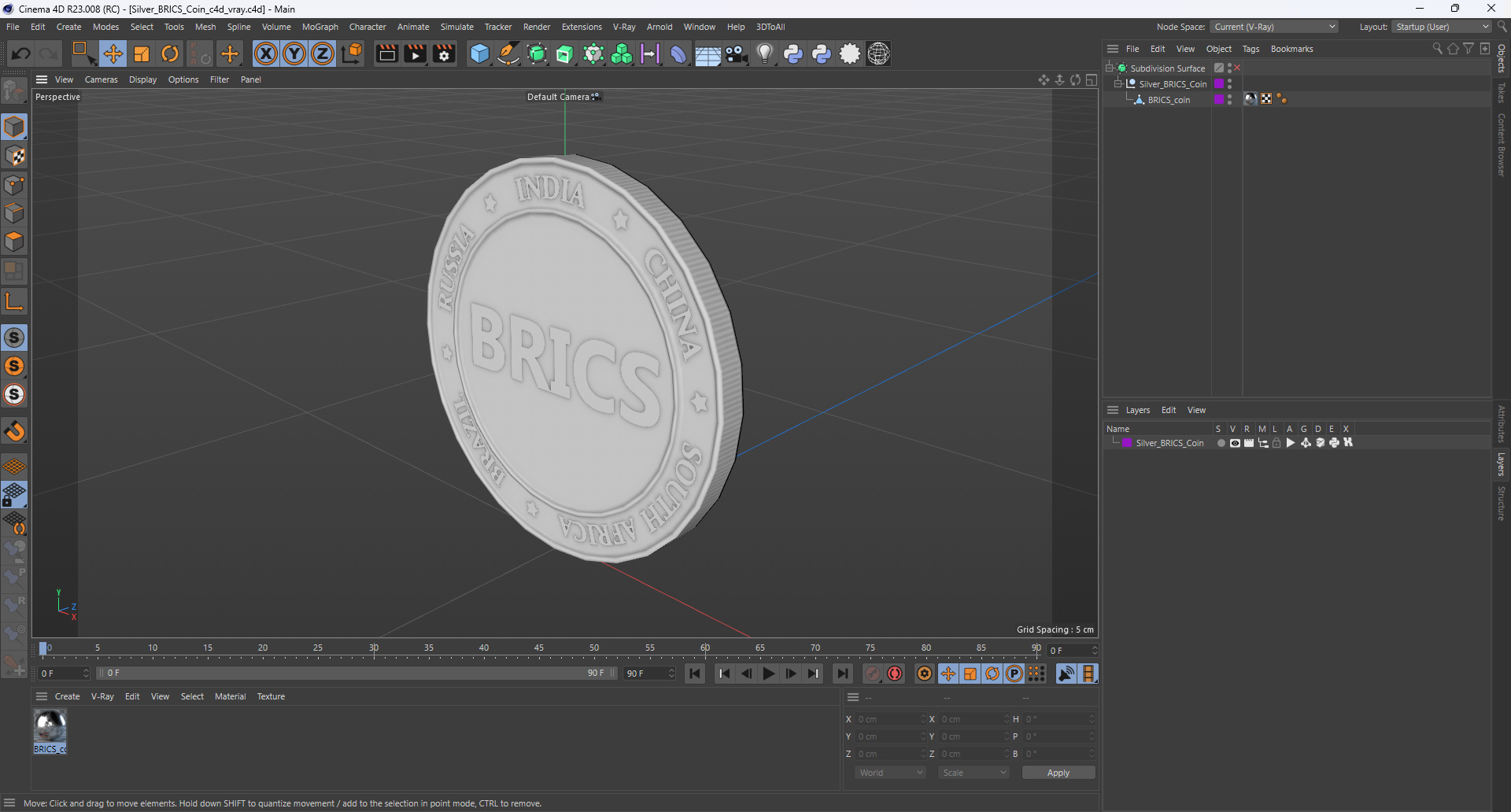Toggle Rotation keyframe recording

tap(992, 674)
